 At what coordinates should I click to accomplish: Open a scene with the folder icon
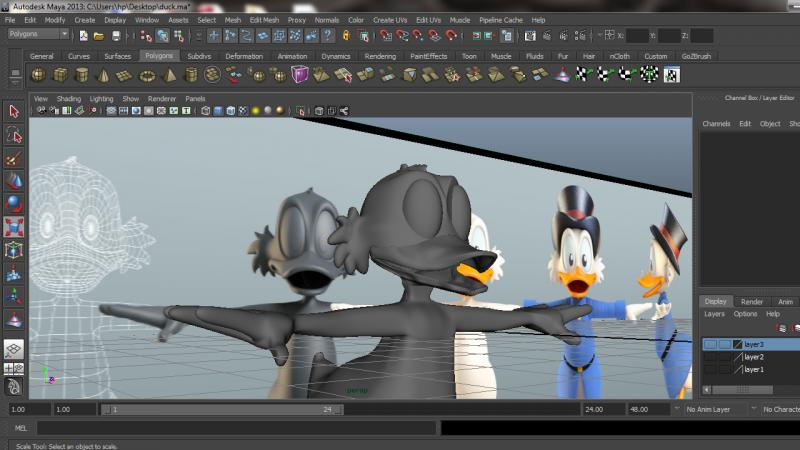[x=99, y=36]
